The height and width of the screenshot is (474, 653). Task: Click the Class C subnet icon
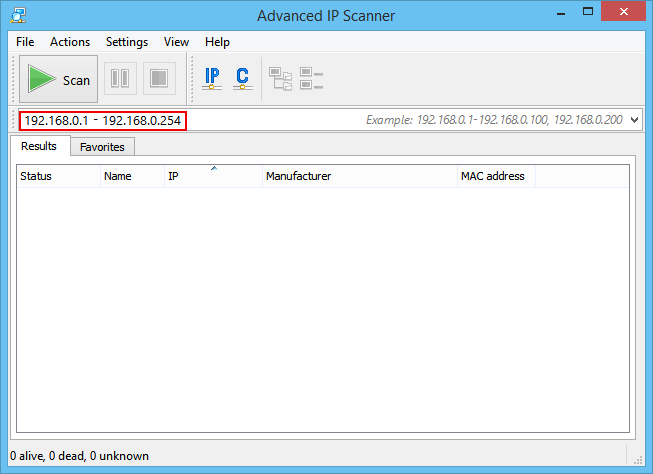242,79
